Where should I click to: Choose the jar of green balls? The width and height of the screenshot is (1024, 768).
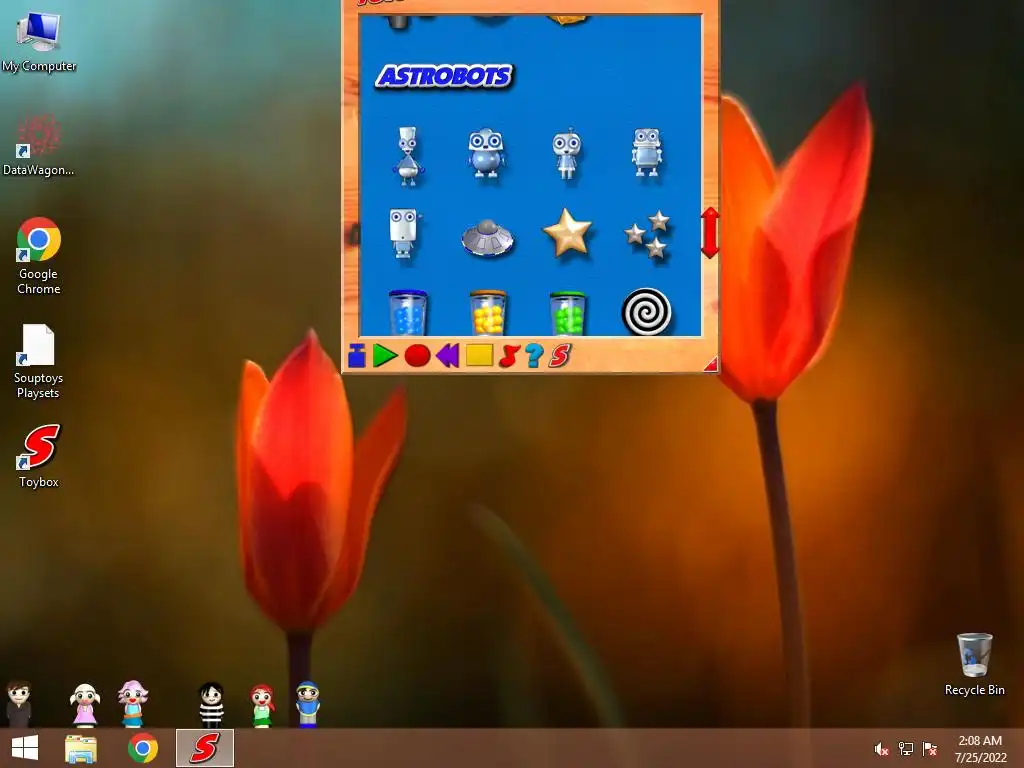[x=568, y=313]
